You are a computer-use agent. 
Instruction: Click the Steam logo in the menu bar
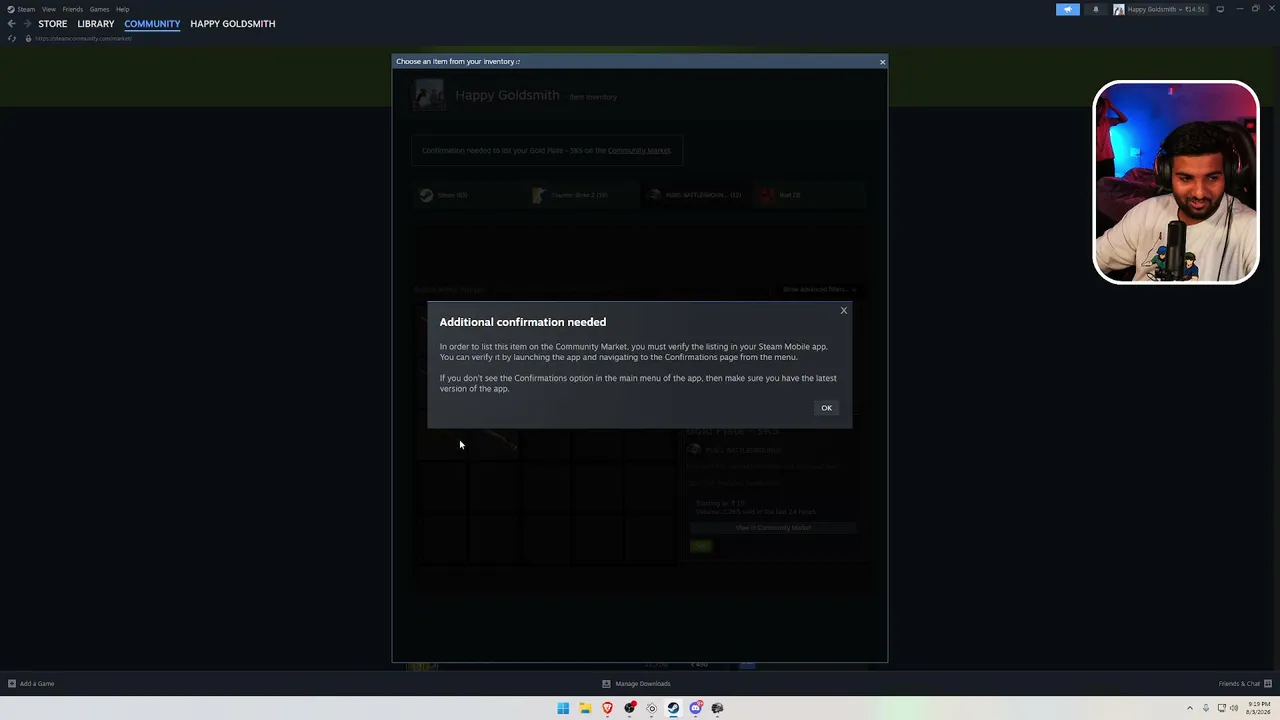click(11, 9)
